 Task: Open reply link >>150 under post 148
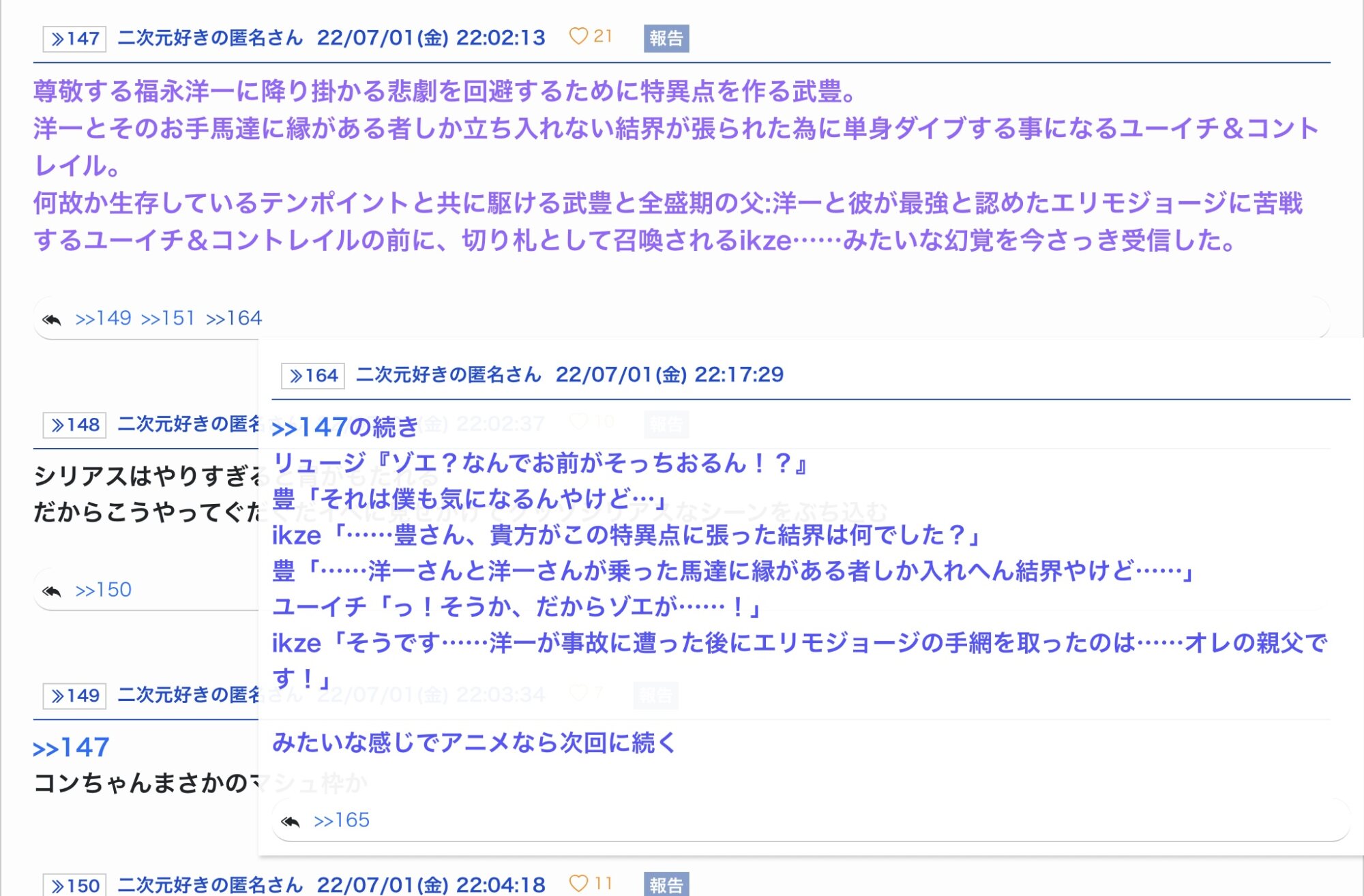tap(103, 590)
